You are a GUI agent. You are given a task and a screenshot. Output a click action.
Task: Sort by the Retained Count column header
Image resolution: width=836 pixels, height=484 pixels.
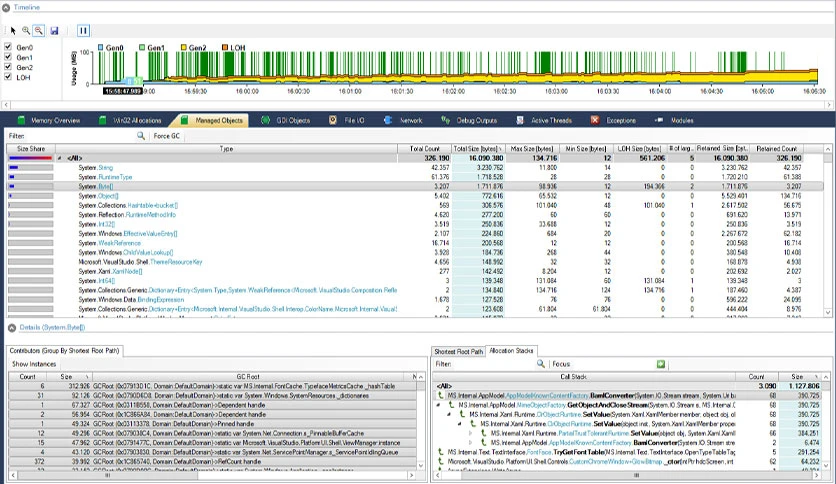click(776, 149)
